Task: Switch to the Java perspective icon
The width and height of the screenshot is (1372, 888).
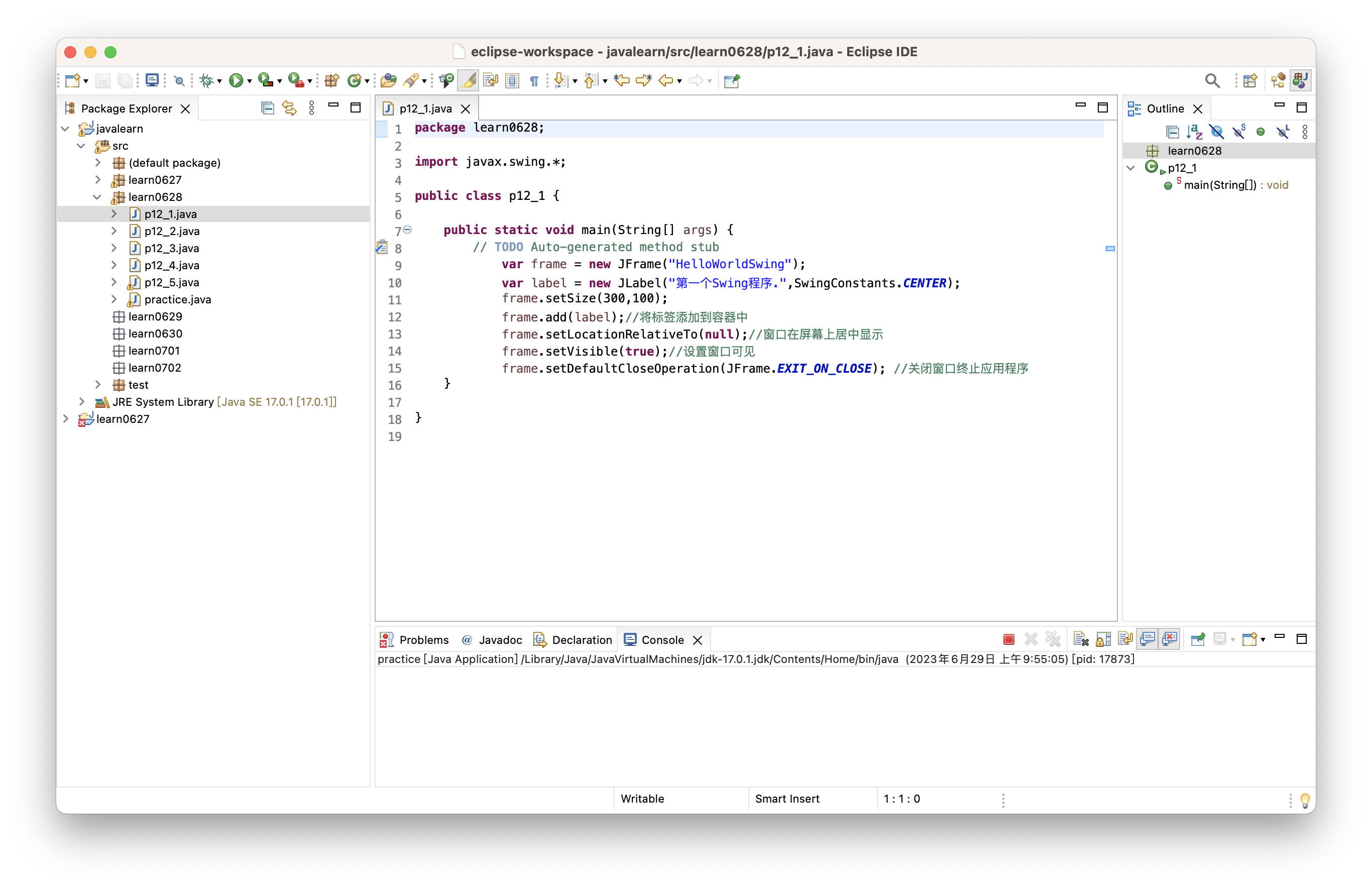Action: click(x=1301, y=81)
